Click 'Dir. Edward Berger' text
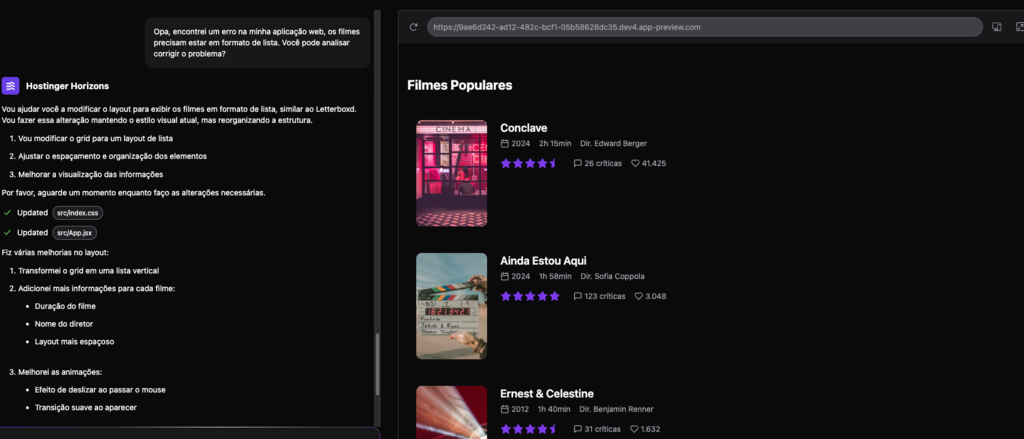The image size is (1024, 439). pos(613,144)
